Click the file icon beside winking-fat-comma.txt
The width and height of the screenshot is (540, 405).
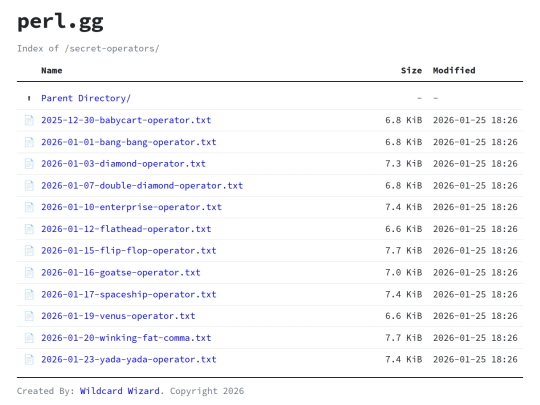tap(29, 338)
